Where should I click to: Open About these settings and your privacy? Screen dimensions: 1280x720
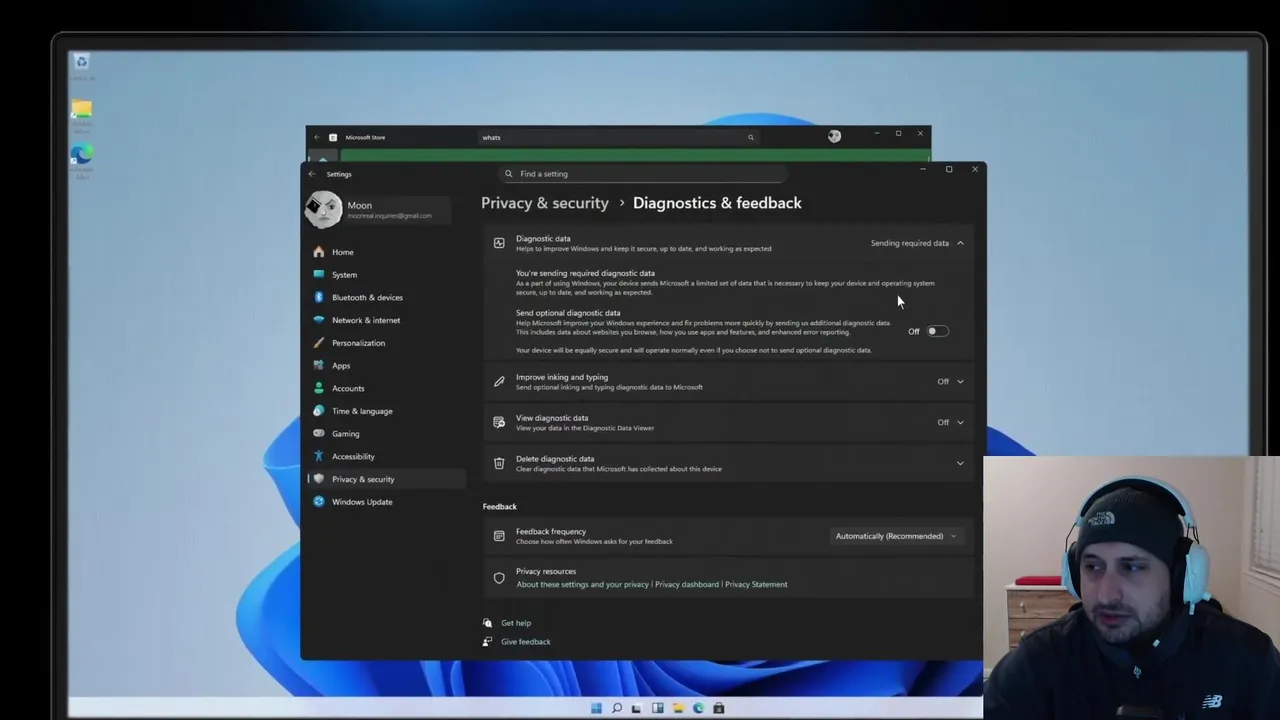(x=582, y=584)
